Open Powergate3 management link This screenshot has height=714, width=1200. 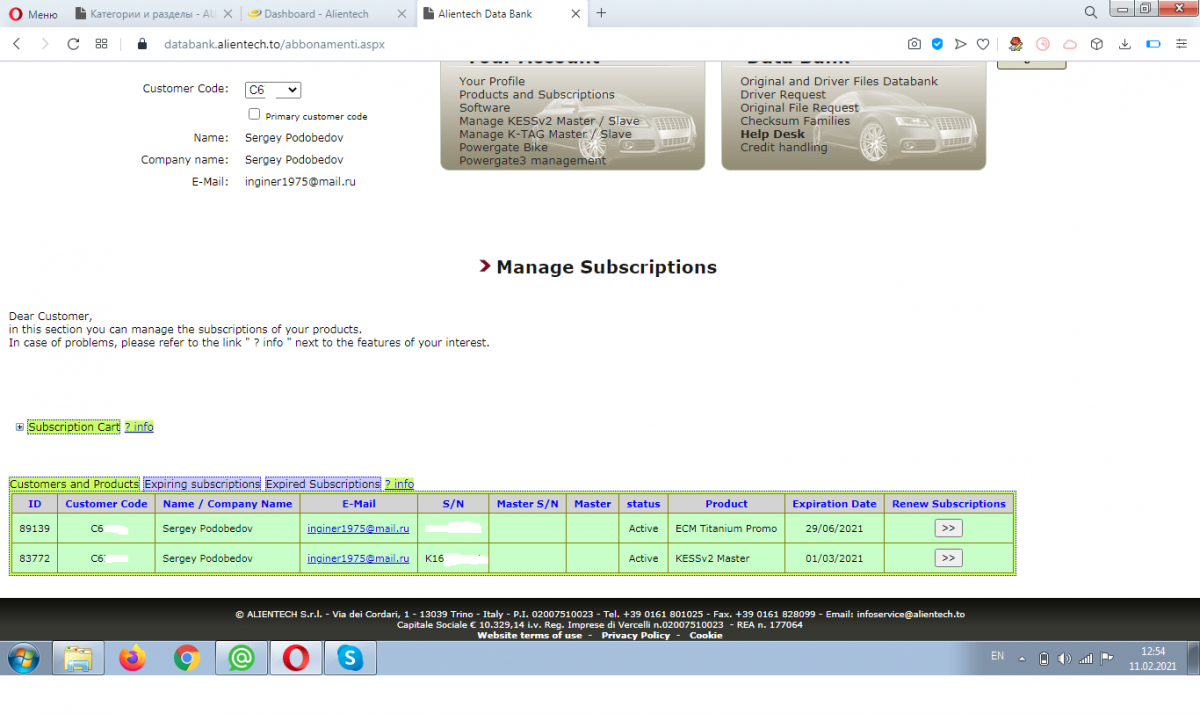click(x=533, y=160)
